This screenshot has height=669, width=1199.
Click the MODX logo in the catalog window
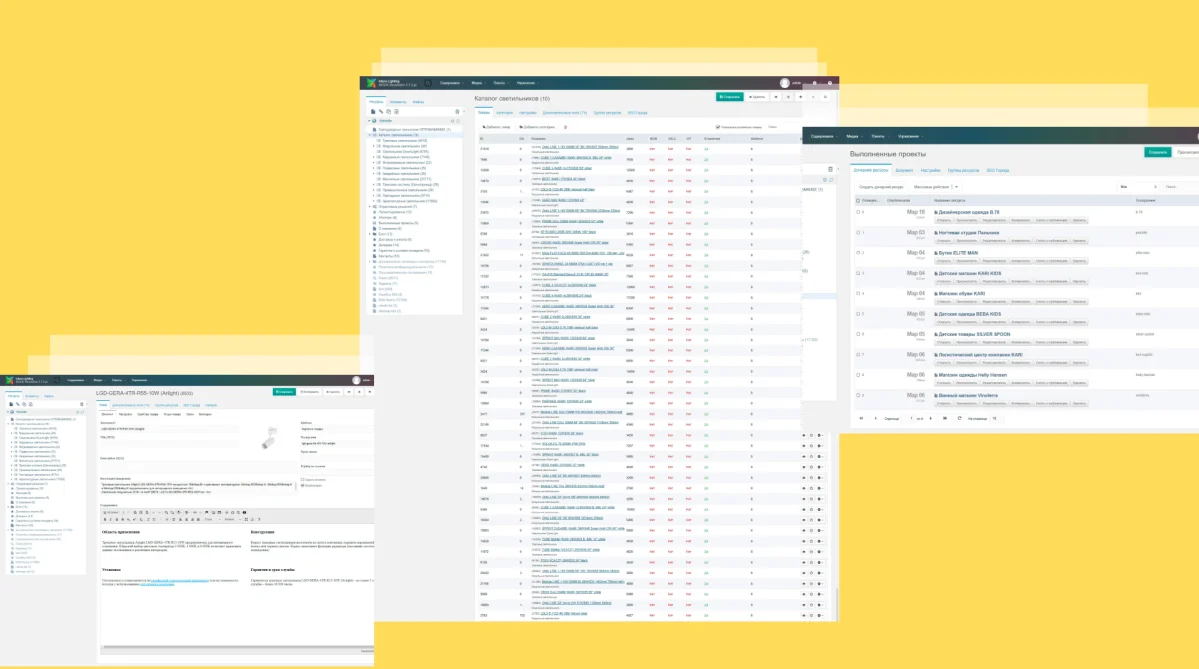(x=372, y=83)
